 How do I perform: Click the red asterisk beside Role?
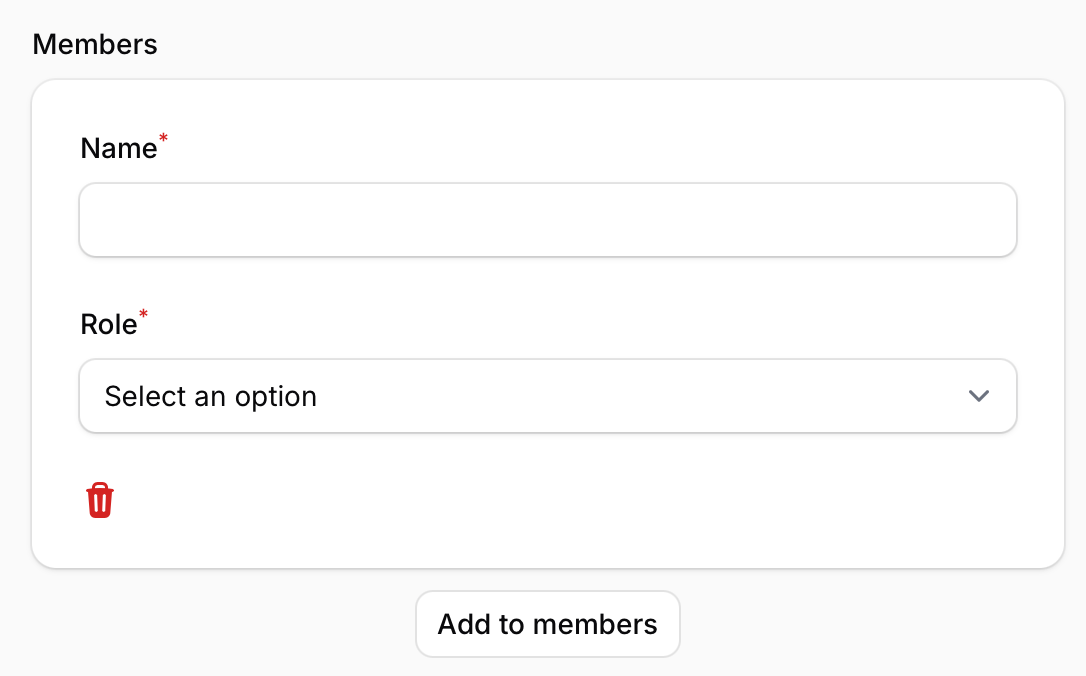pyautogui.click(x=144, y=316)
